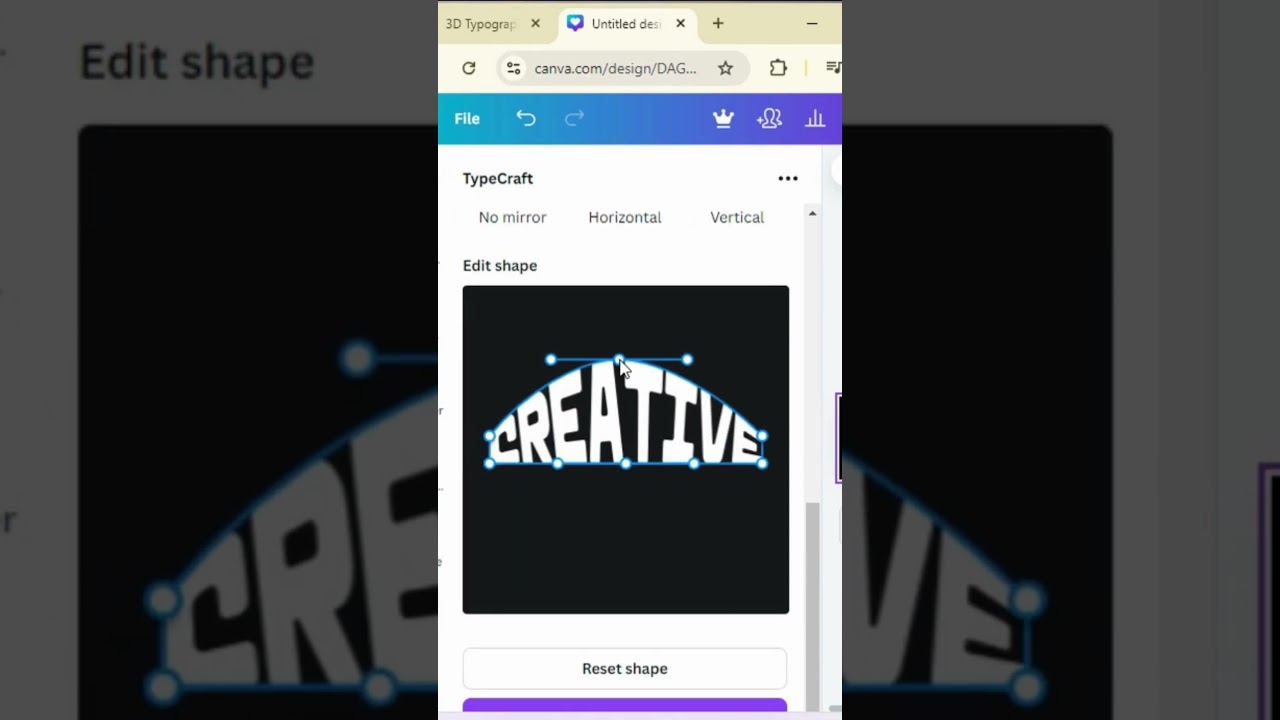Switch to the Untitled design tab
Screen dimensions: 1280x720
[625, 24]
